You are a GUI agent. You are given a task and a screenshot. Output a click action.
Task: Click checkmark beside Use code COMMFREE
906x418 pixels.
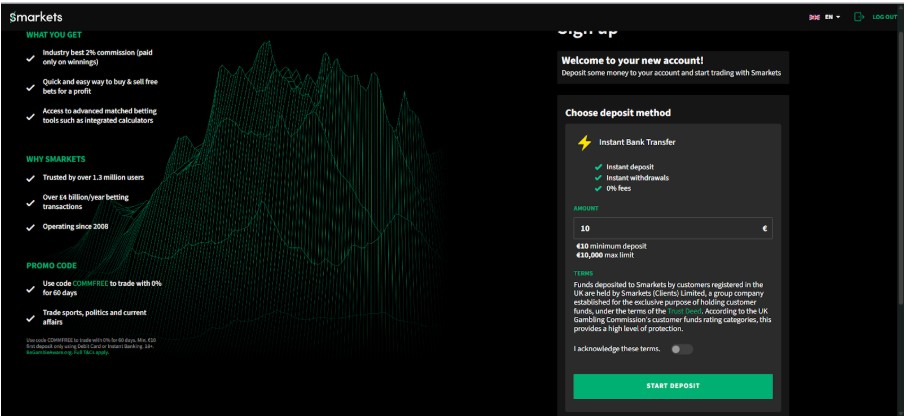point(31,288)
